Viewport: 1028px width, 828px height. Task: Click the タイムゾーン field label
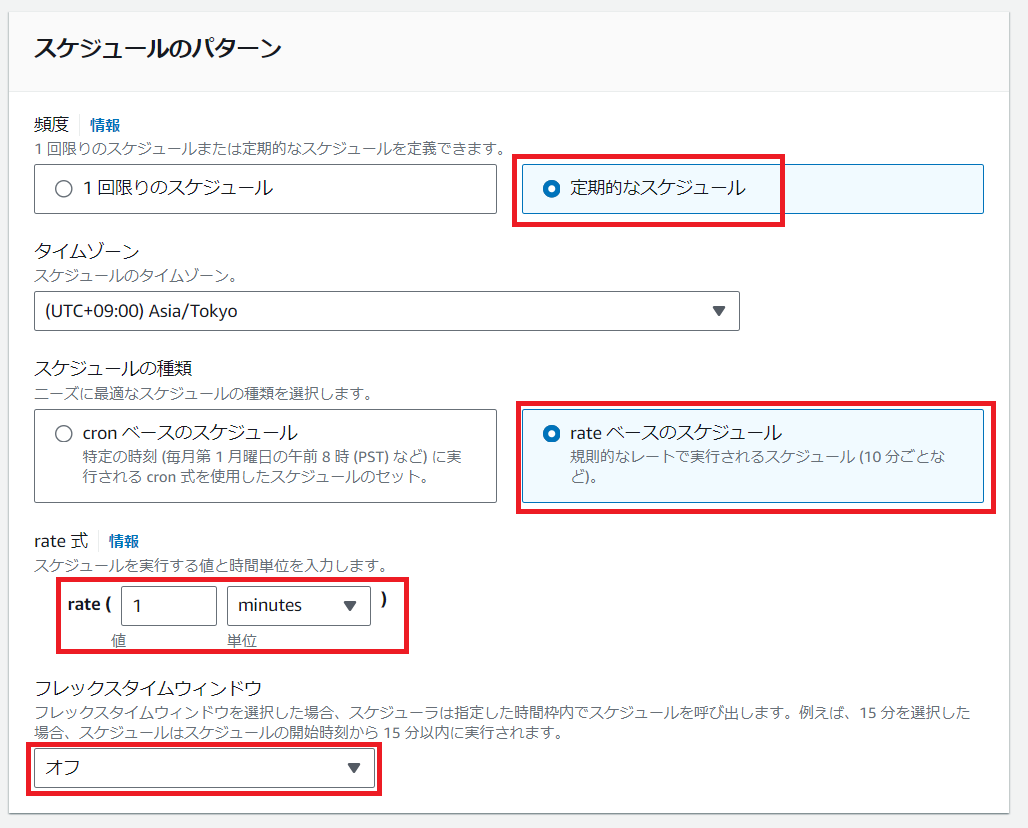[x=87, y=251]
